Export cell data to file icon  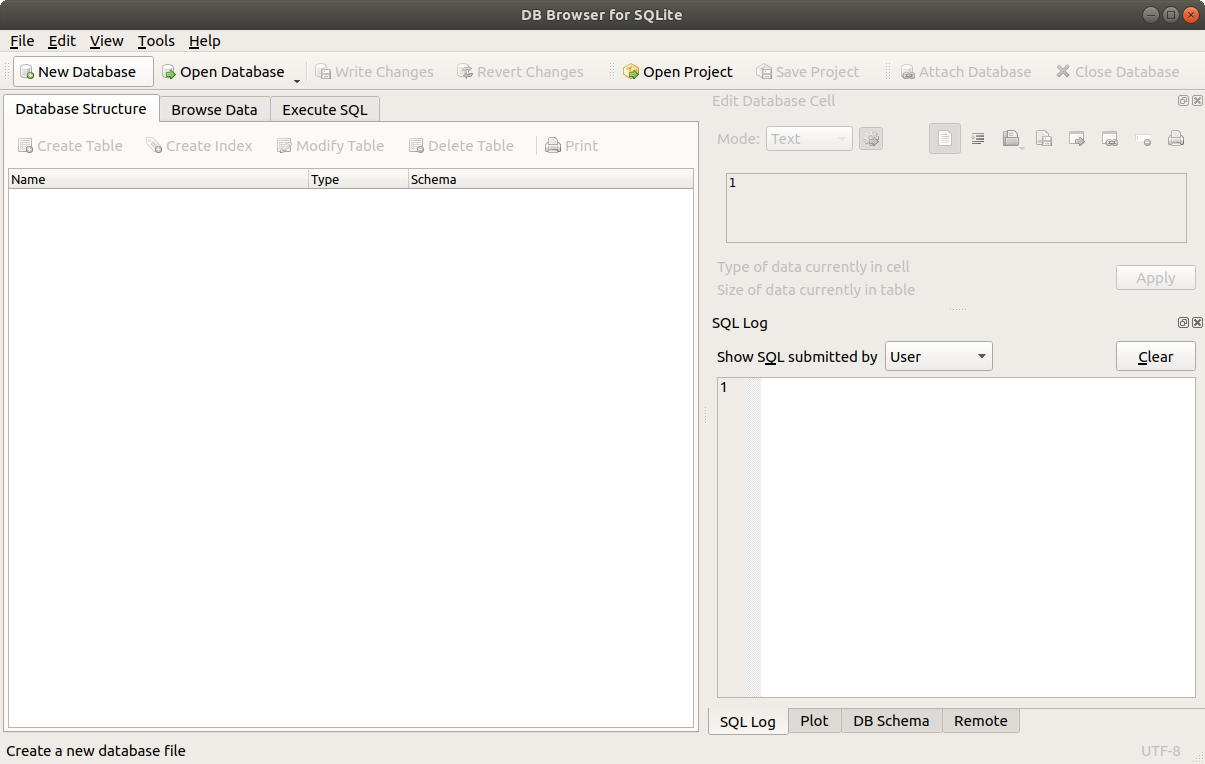pyautogui.click(x=1044, y=138)
